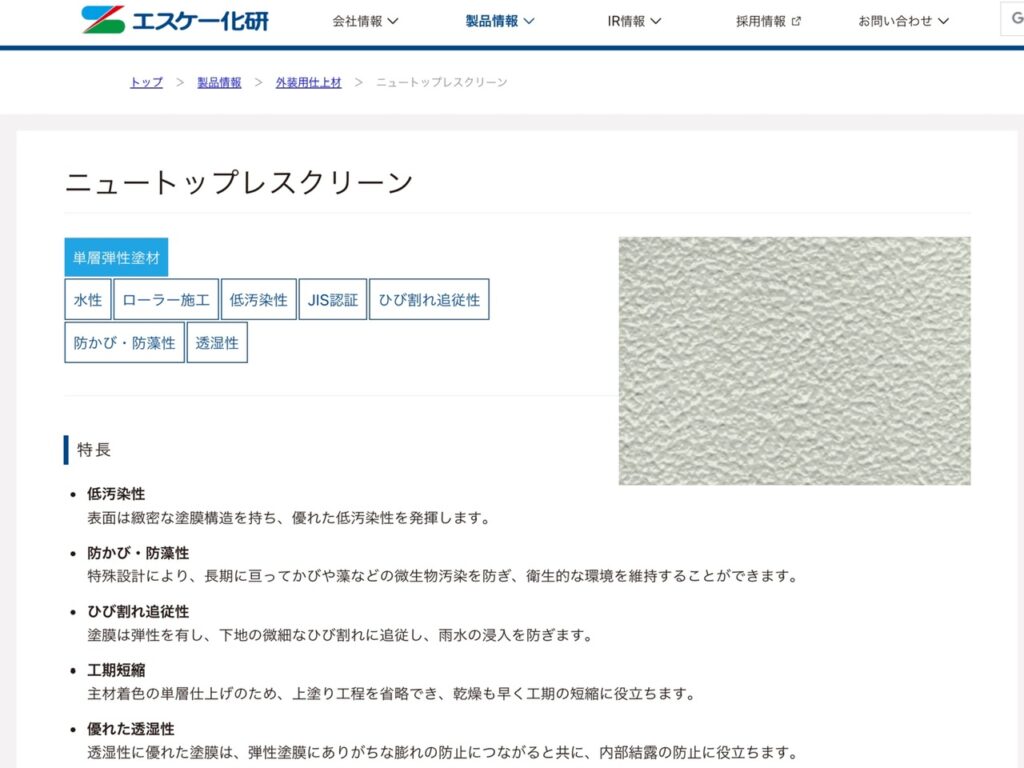
Task: Click the 優れた透湿性 feature heading
Action: click(x=131, y=729)
